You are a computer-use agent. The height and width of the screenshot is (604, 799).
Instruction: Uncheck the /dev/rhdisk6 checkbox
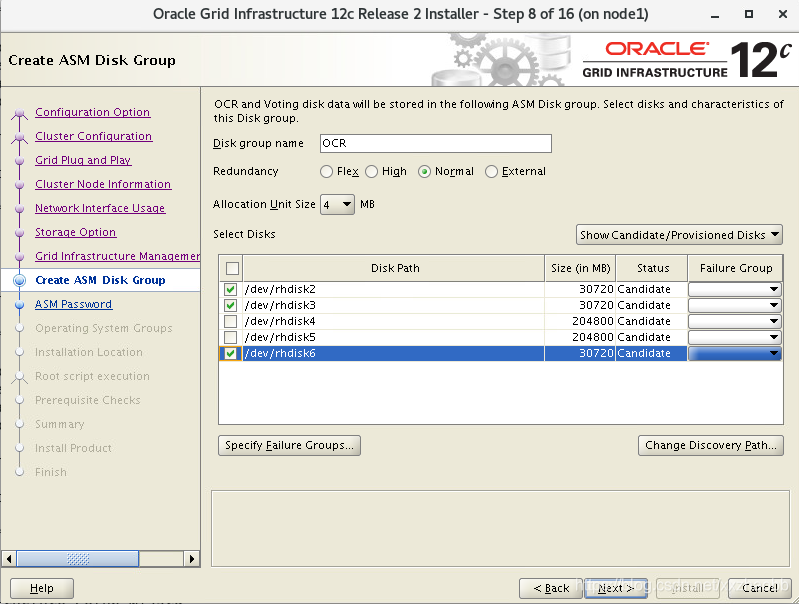(x=230, y=353)
